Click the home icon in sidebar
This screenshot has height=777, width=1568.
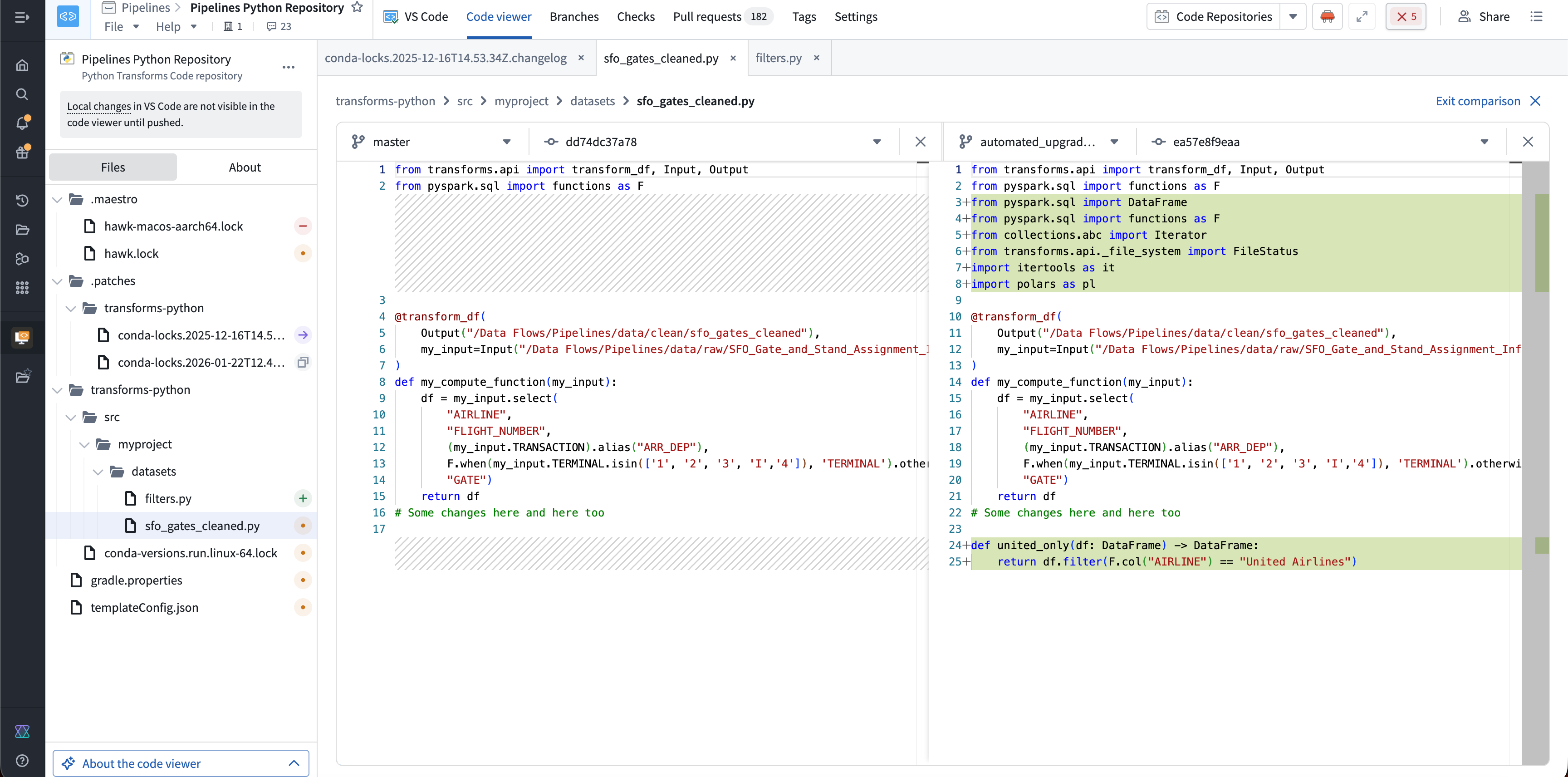[22, 65]
